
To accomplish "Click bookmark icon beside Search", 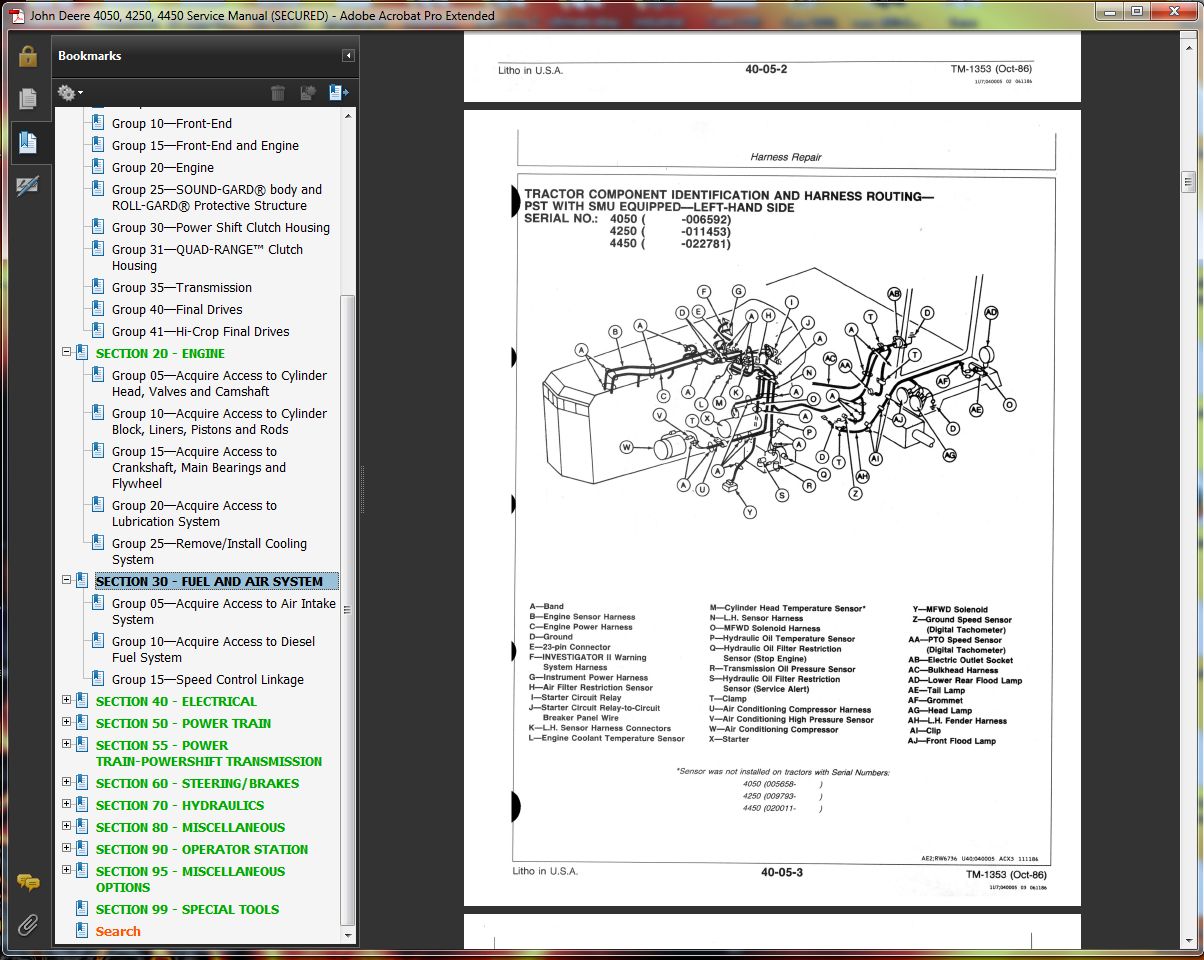I will (x=82, y=931).
